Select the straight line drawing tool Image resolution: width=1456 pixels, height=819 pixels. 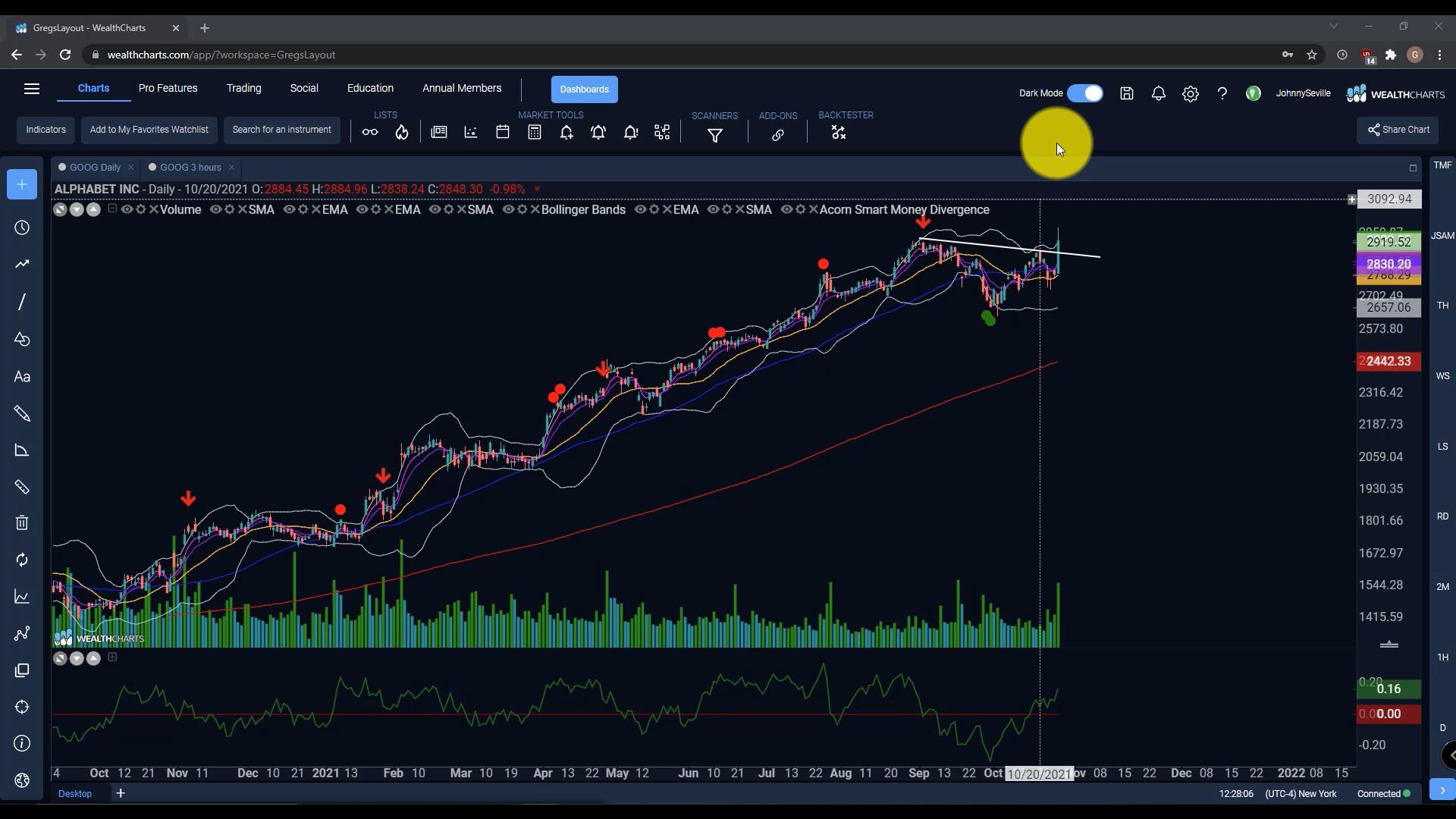click(x=22, y=302)
